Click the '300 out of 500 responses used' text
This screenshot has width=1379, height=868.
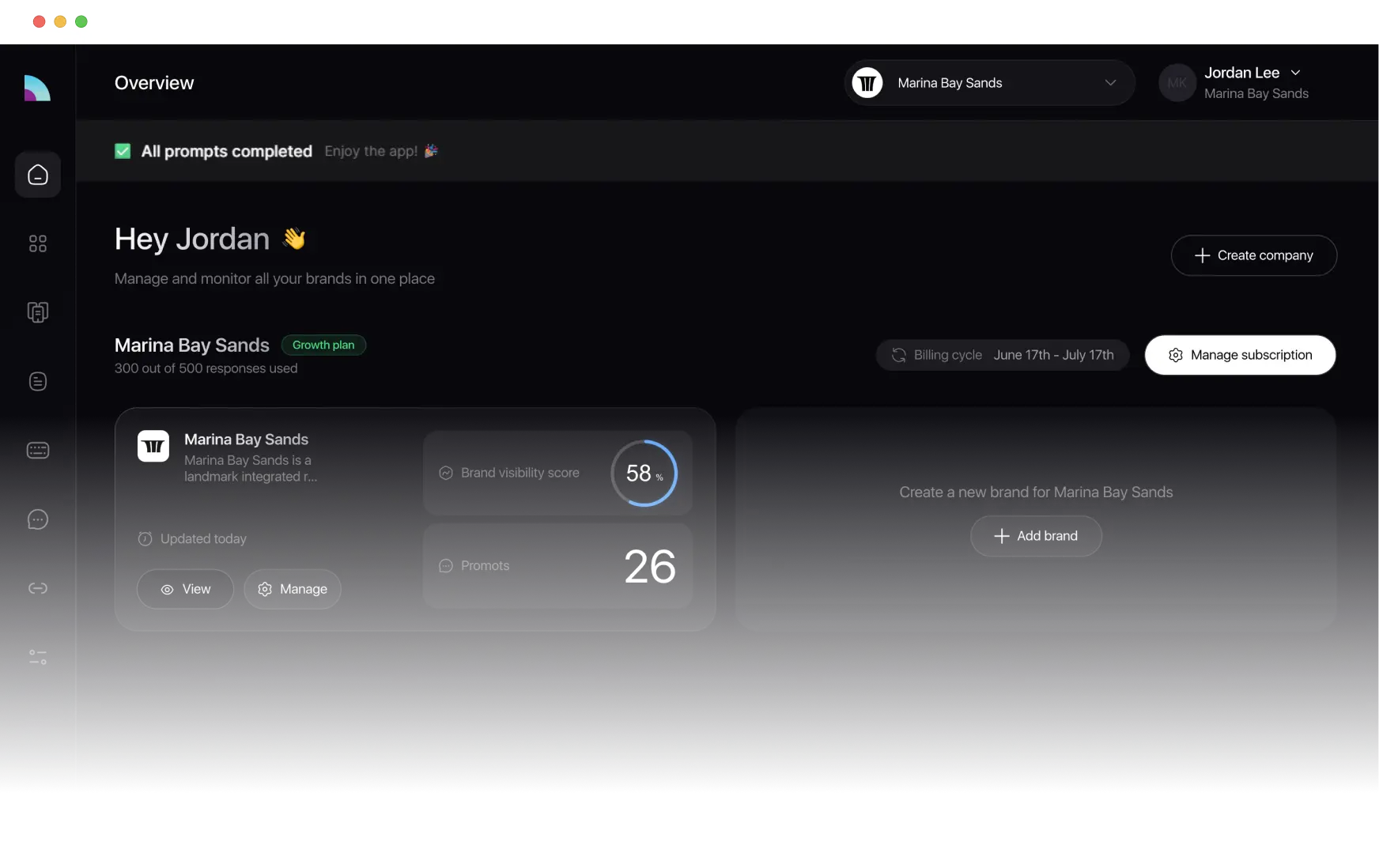206,368
